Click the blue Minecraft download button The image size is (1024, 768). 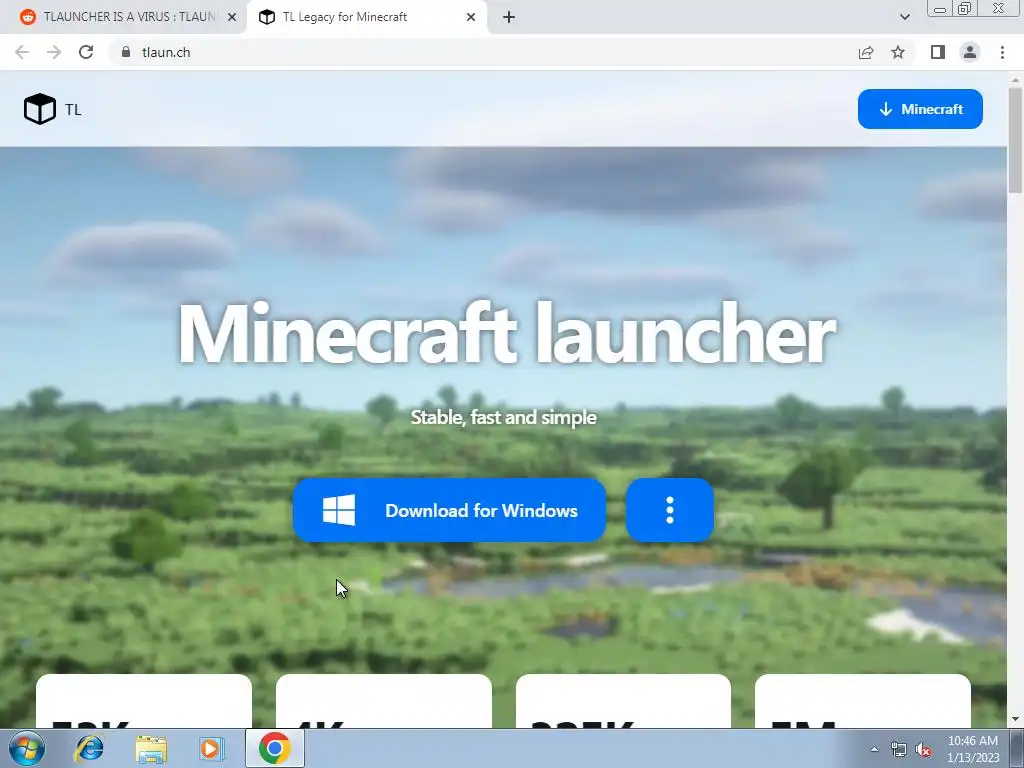coord(920,109)
